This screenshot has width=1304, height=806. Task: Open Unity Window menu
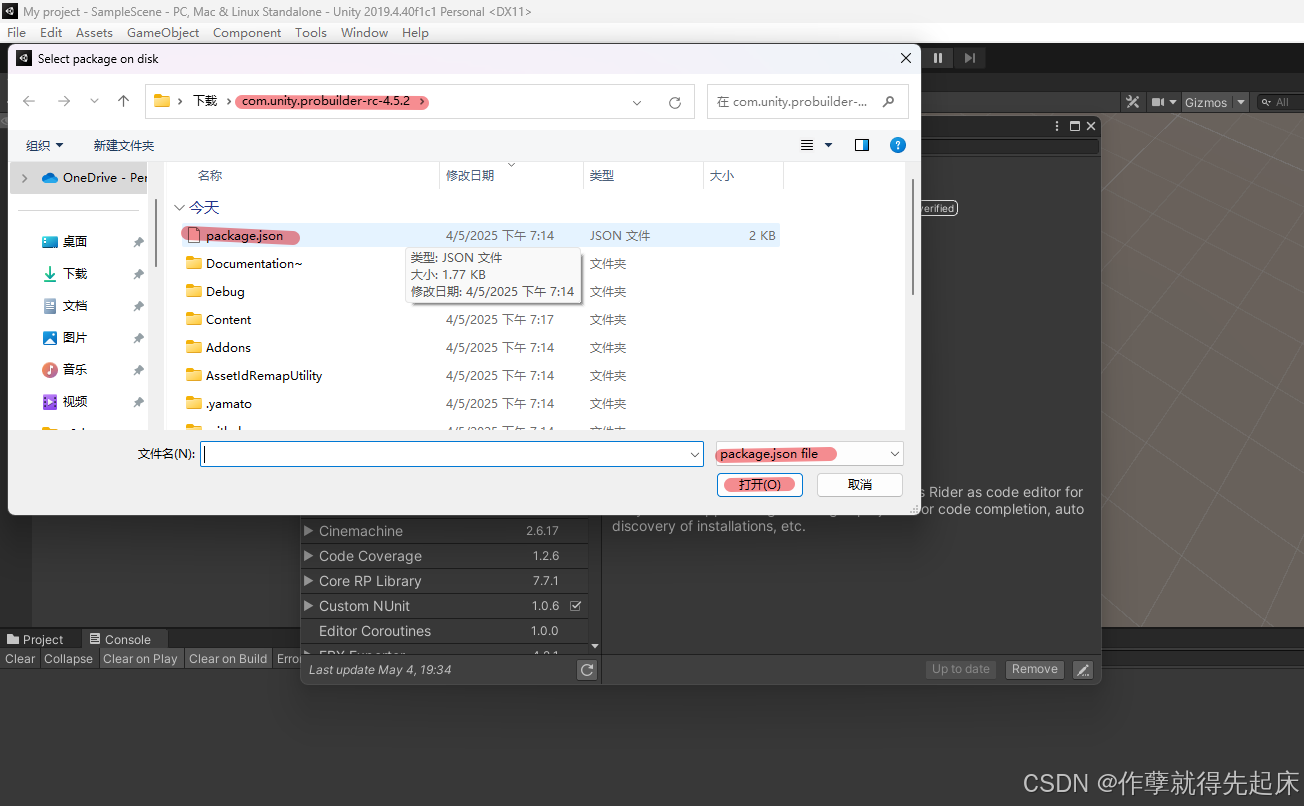click(364, 32)
